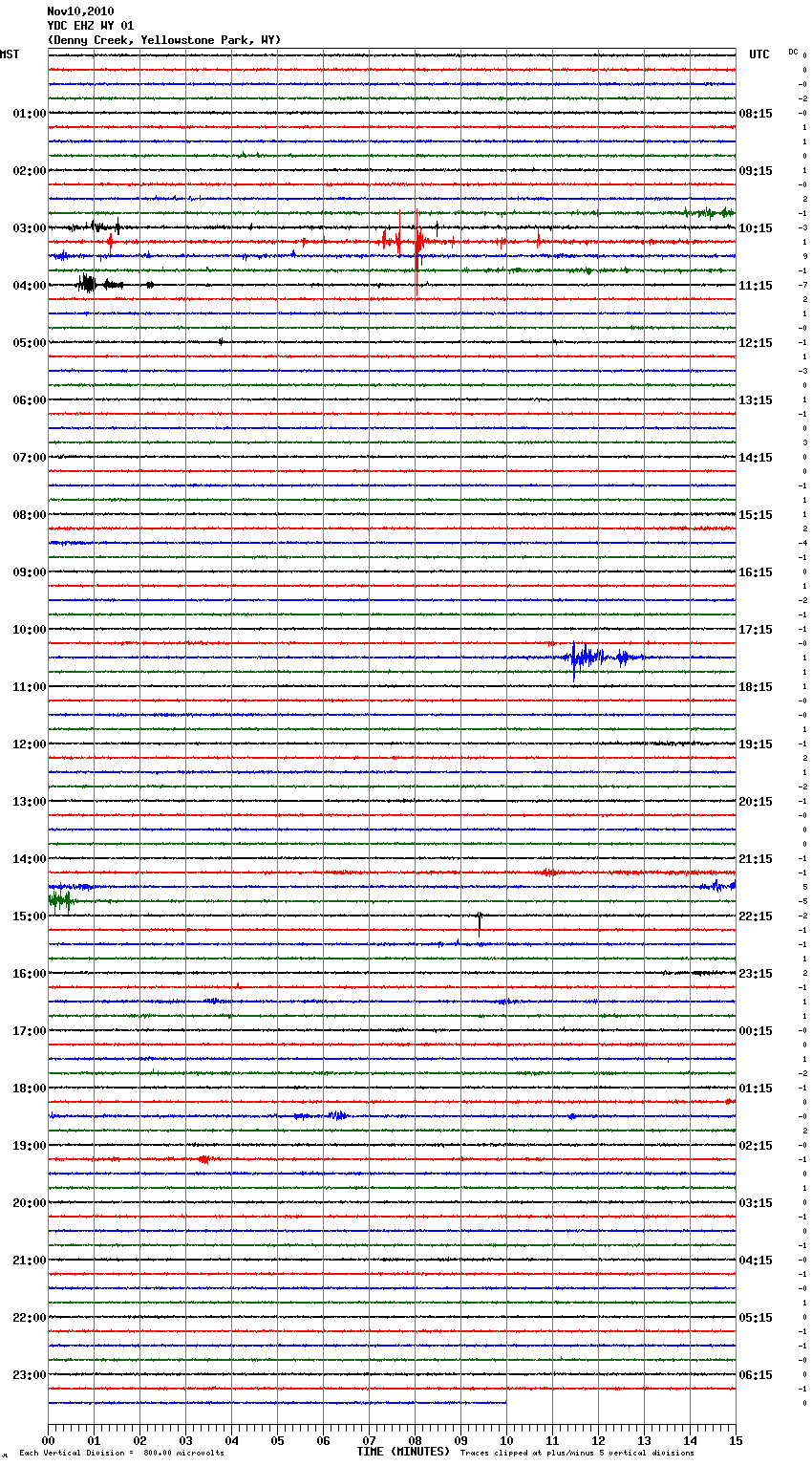Click the Each Vertical Division scale note

121,1453
